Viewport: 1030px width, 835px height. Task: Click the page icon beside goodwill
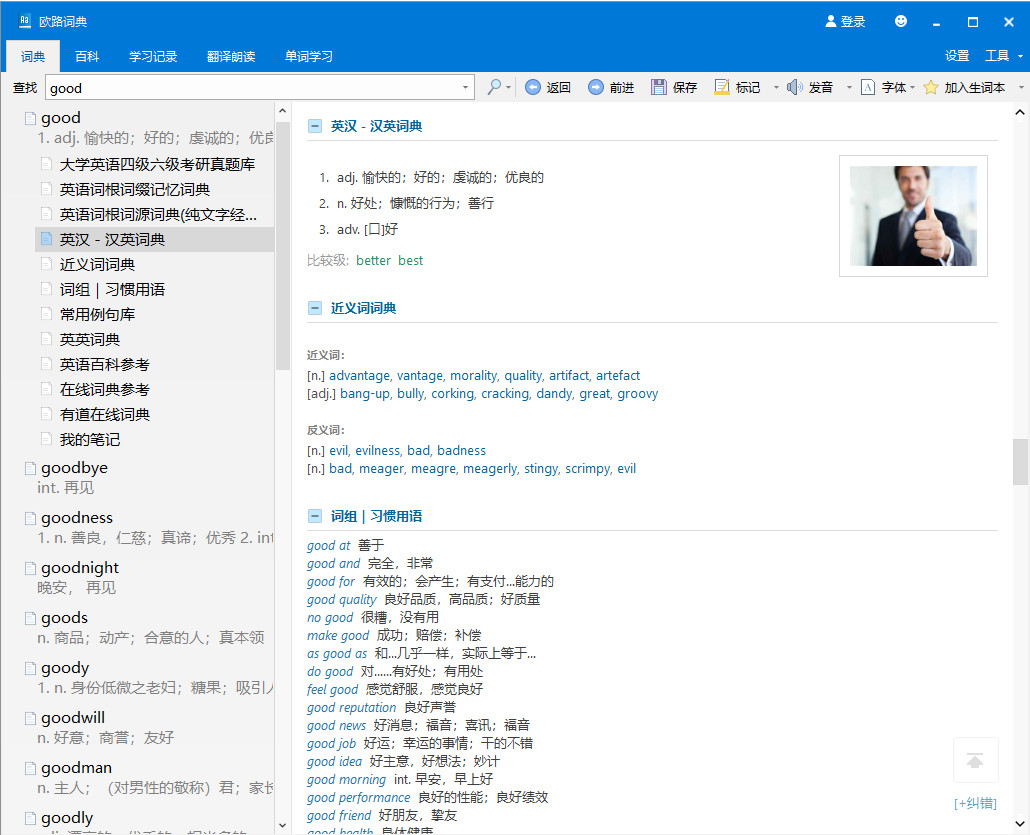(x=30, y=718)
